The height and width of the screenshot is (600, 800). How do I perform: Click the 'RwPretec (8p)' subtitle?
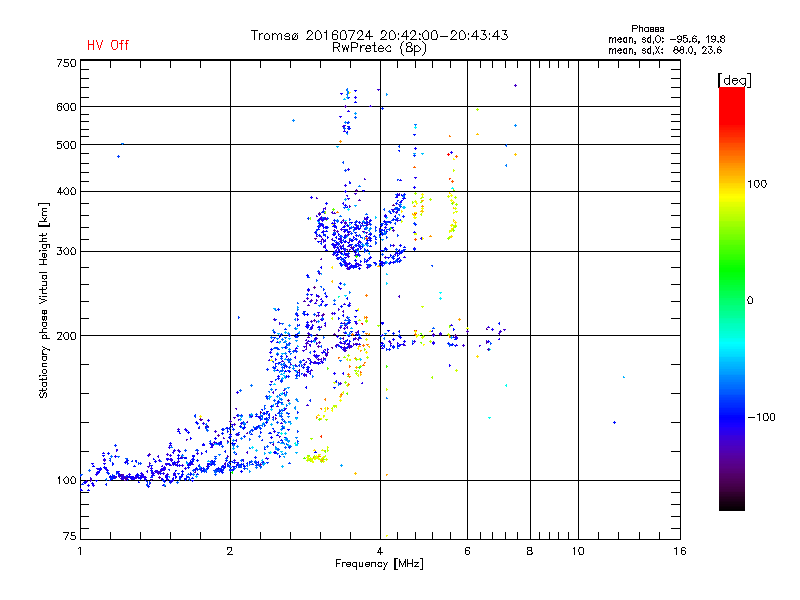pyautogui.click(x=379, y=48)
